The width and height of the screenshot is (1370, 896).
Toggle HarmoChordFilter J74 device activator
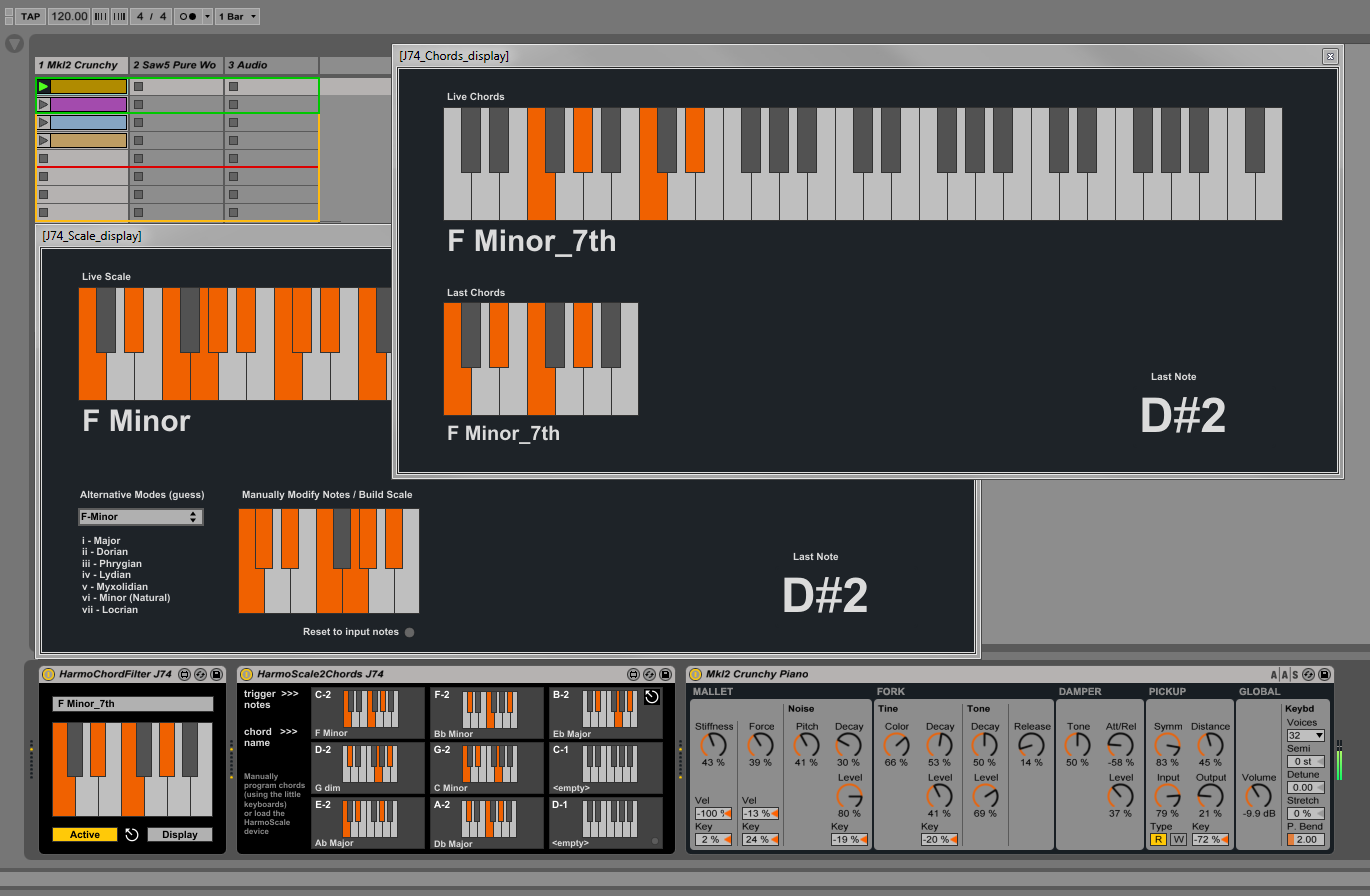[49, 674]
